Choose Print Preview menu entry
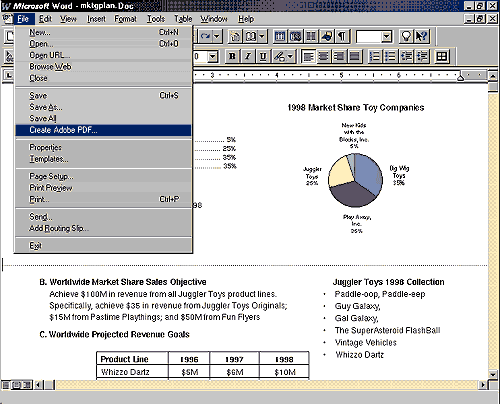The width and height of the screenshot is (500, 404). tap(103, 188)
